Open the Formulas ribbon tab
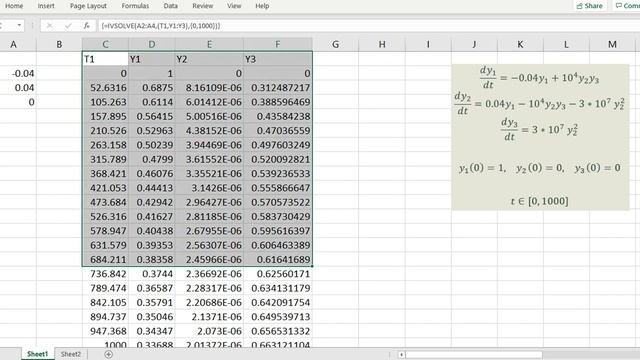The width and height of the screenshot is (640, 360). [135, 6]
